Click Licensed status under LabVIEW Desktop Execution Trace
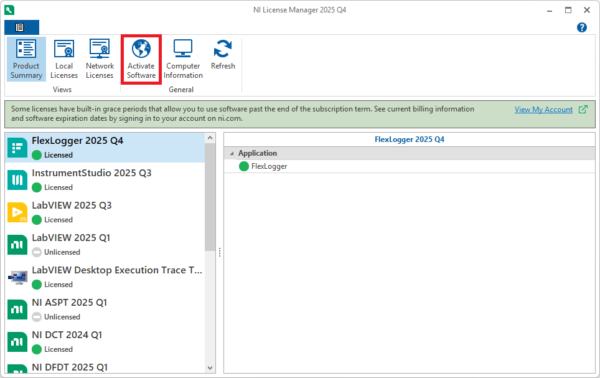The height and width of the screenshot is (378, 600). (x=58, y=285)
